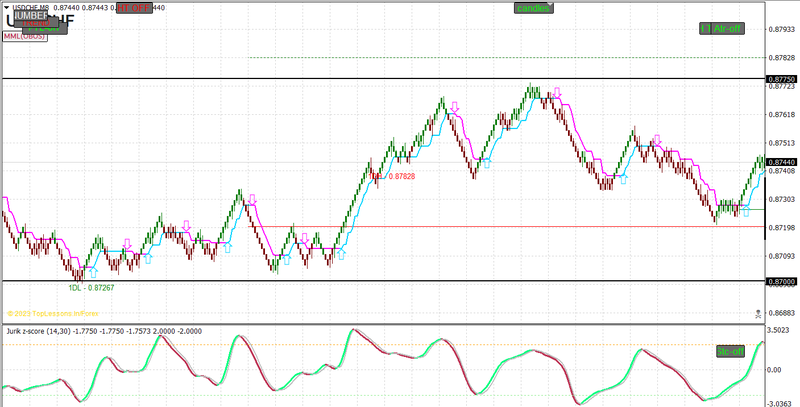Click the 0.86883 price scale value

coord(782,312)
